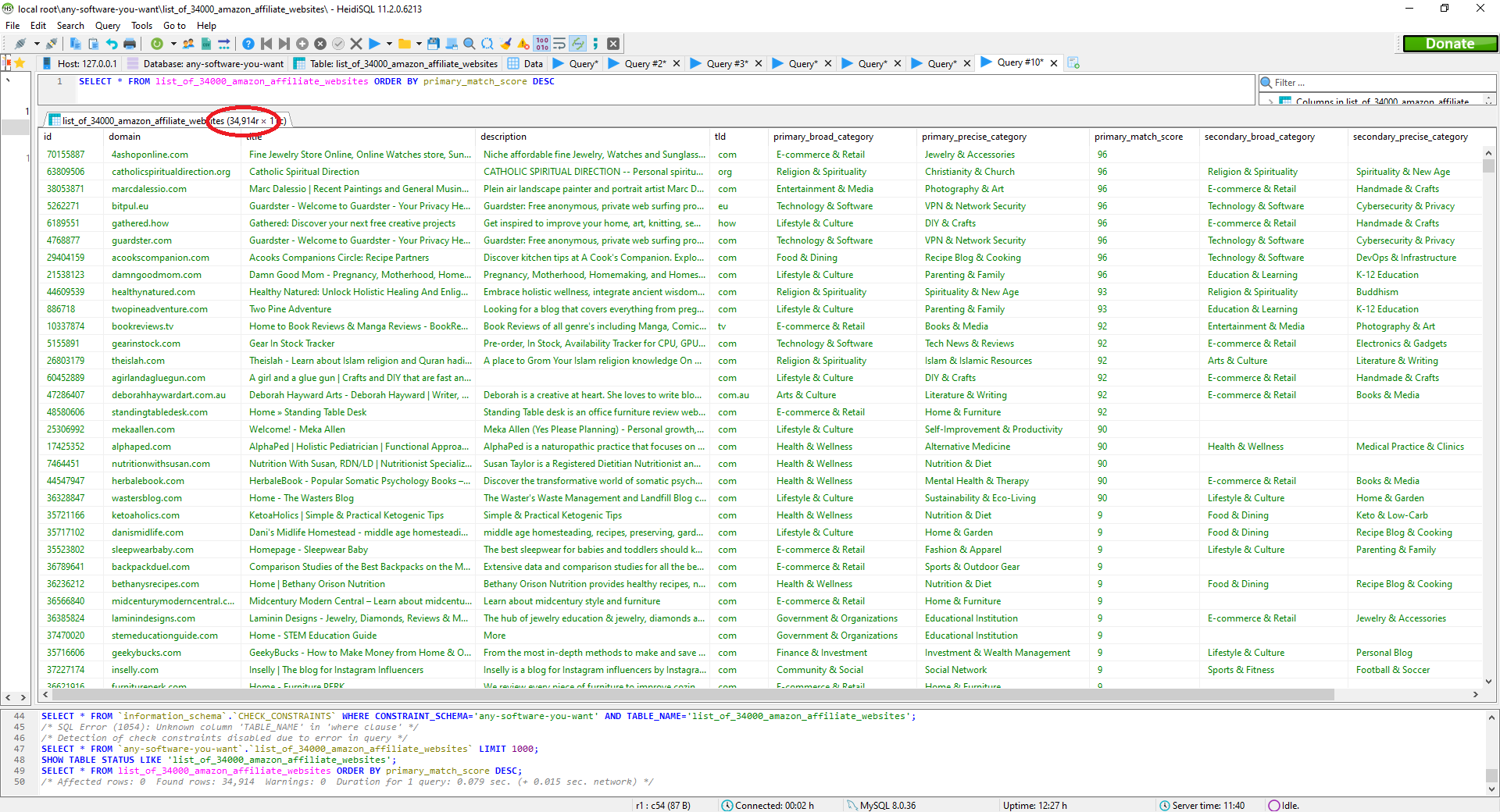Open the dropdown next to the disconnect icon
1500x812 pixels.
[37, 44]
